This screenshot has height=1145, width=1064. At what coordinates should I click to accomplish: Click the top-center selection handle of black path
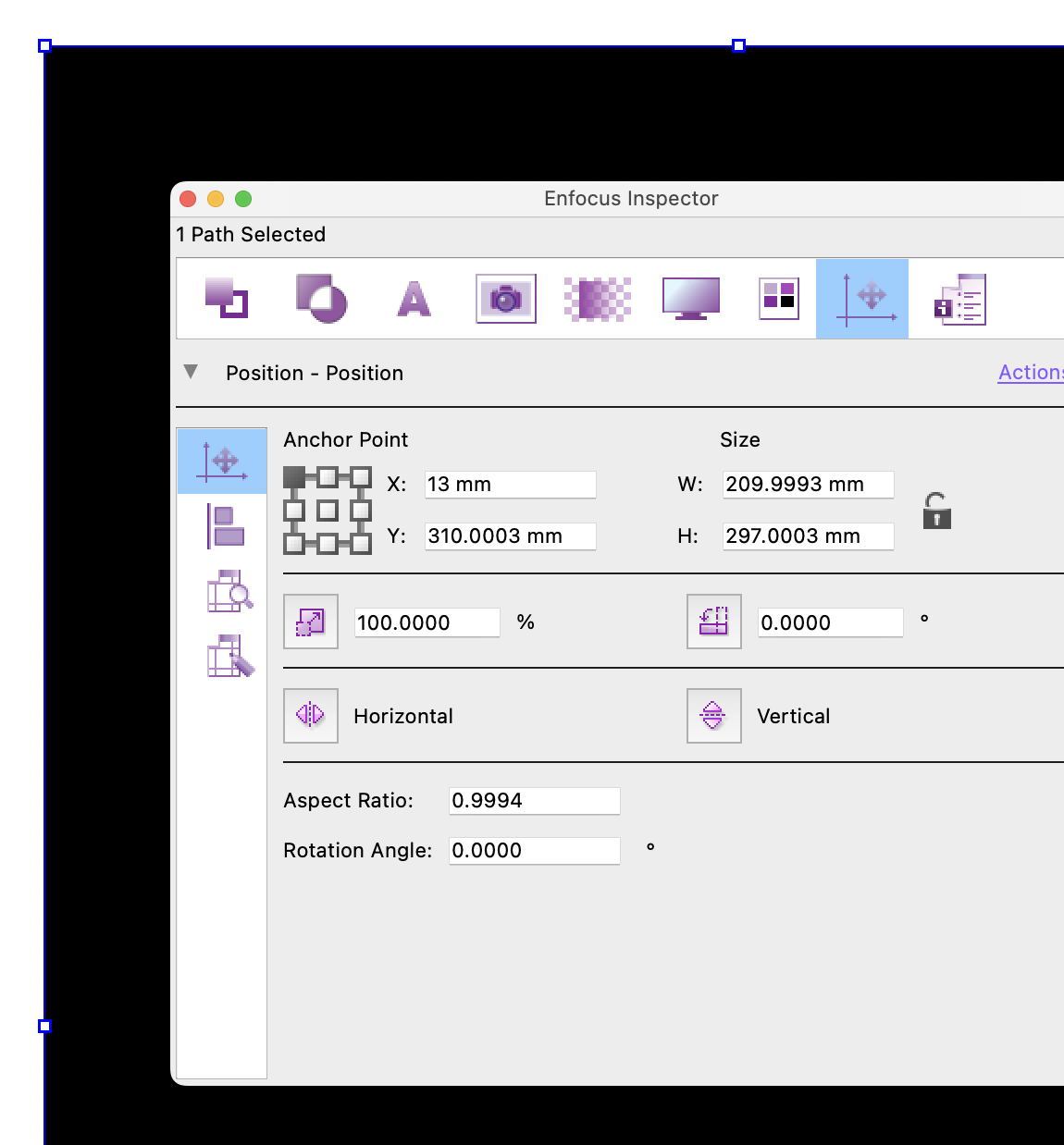pyautogui.click(x=738, y=45)
